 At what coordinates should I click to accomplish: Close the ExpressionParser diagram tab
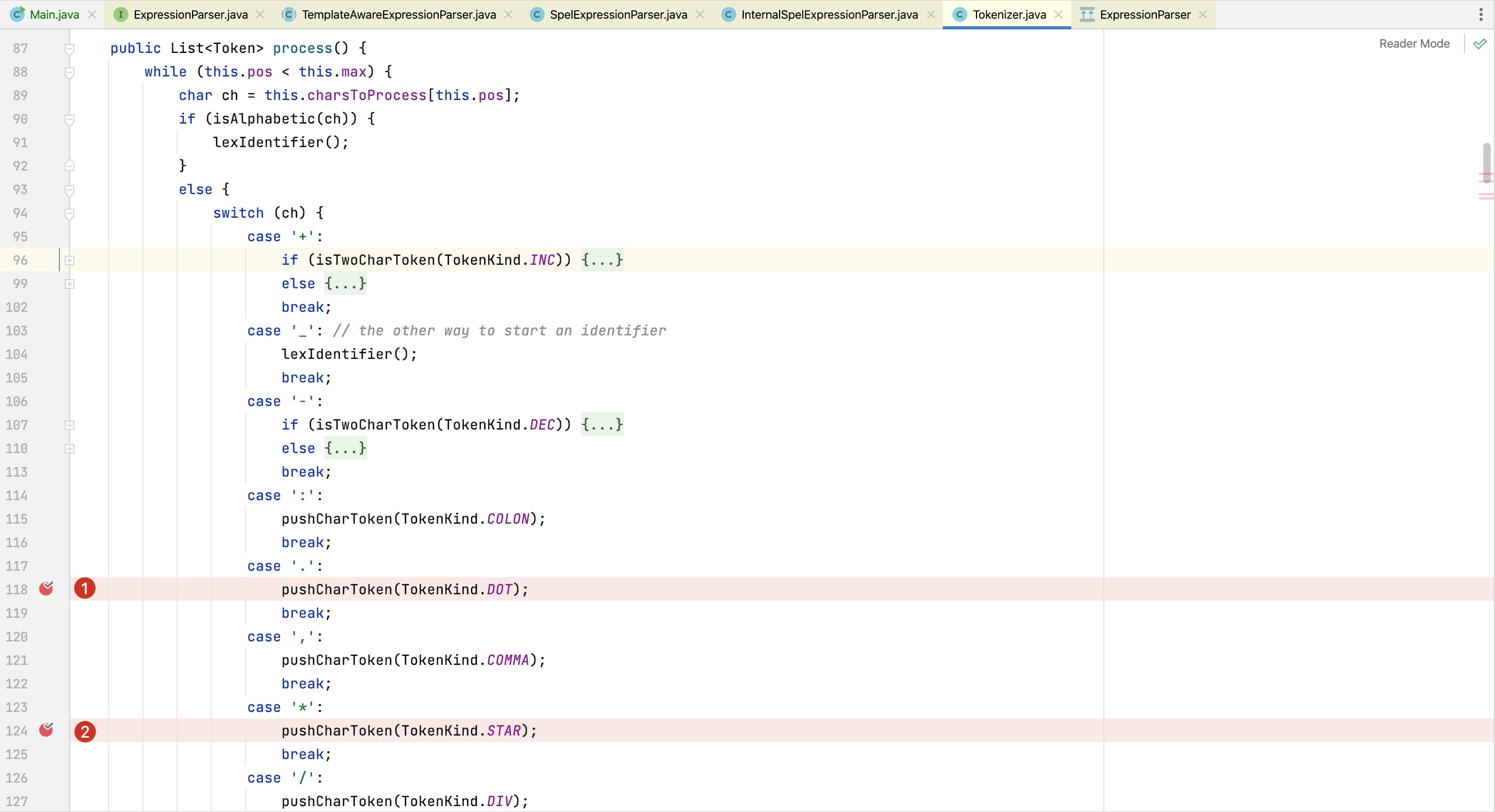1202,14
